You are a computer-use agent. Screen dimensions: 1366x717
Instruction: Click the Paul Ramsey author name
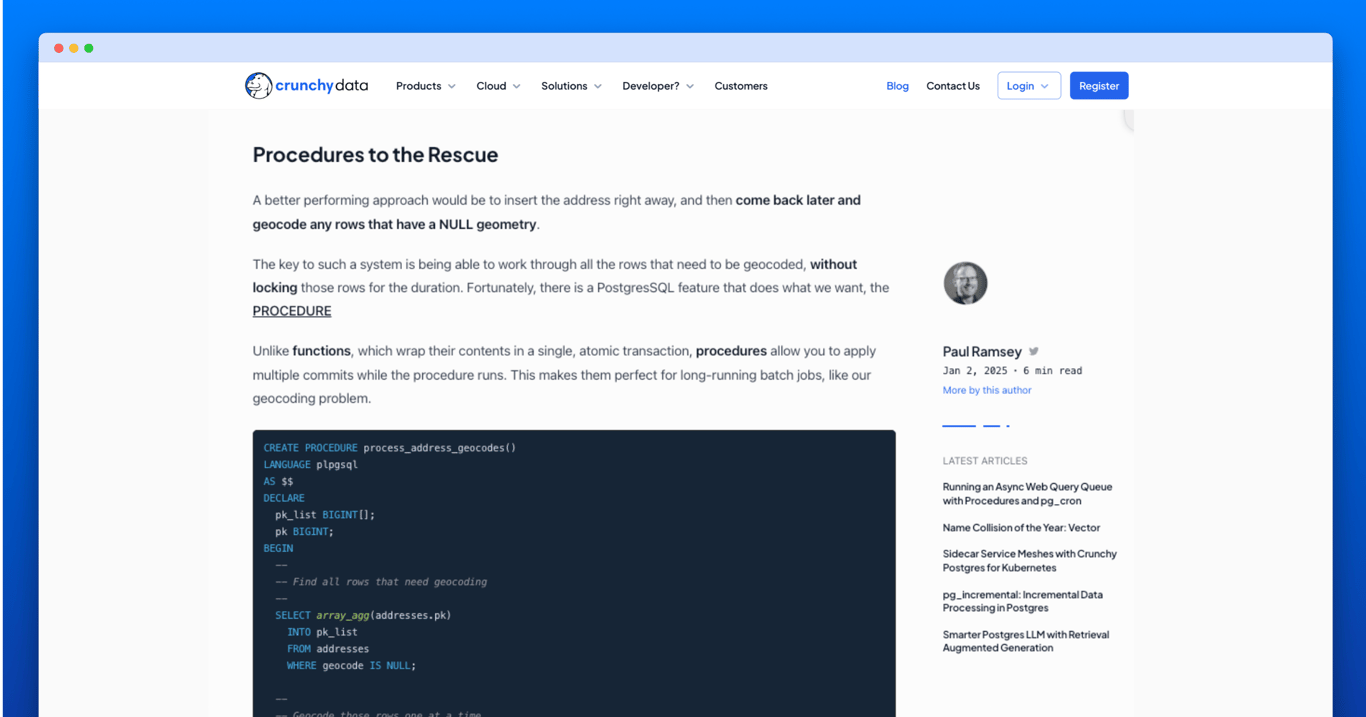982,351
